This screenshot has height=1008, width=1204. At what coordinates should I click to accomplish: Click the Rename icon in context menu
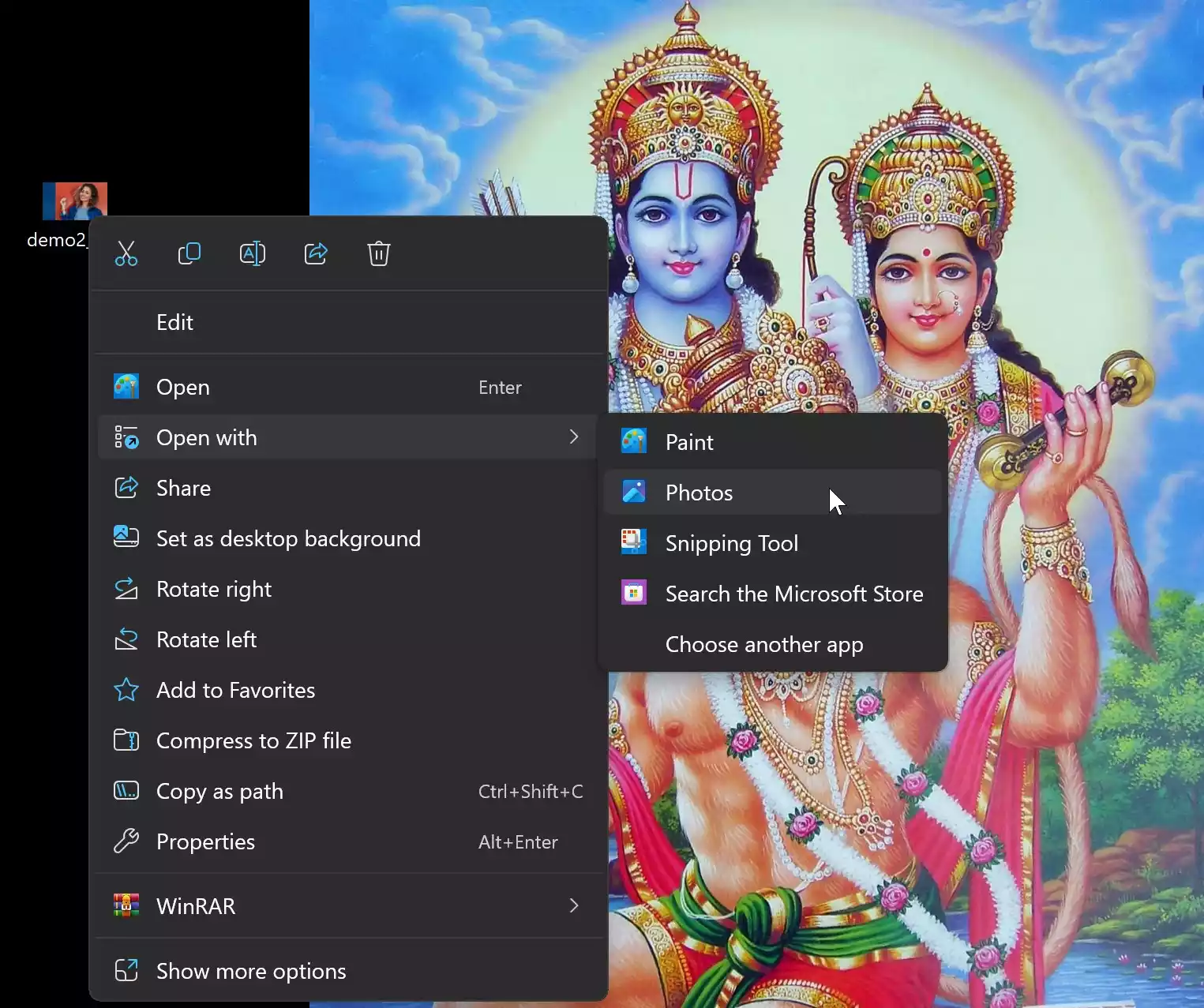point(253,253)
